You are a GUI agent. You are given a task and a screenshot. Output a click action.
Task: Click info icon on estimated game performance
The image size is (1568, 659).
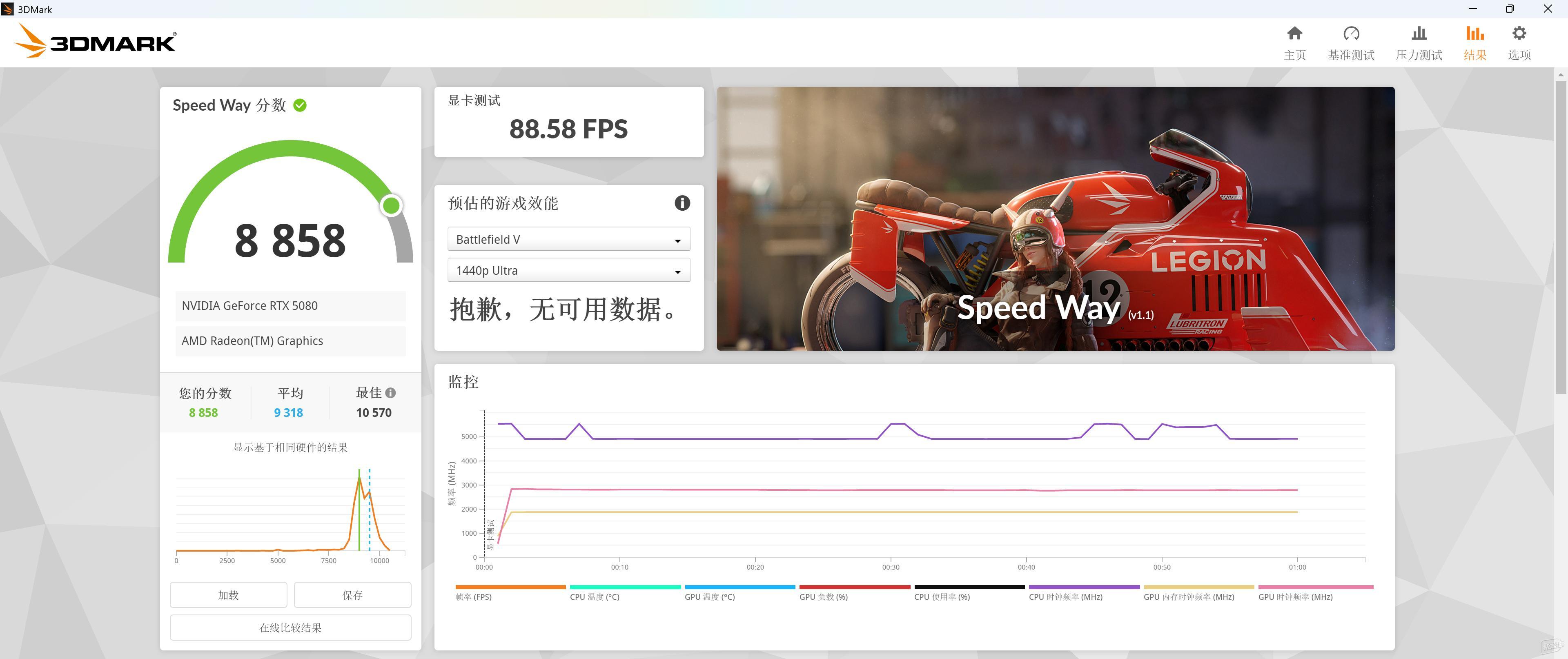point(682,203)
